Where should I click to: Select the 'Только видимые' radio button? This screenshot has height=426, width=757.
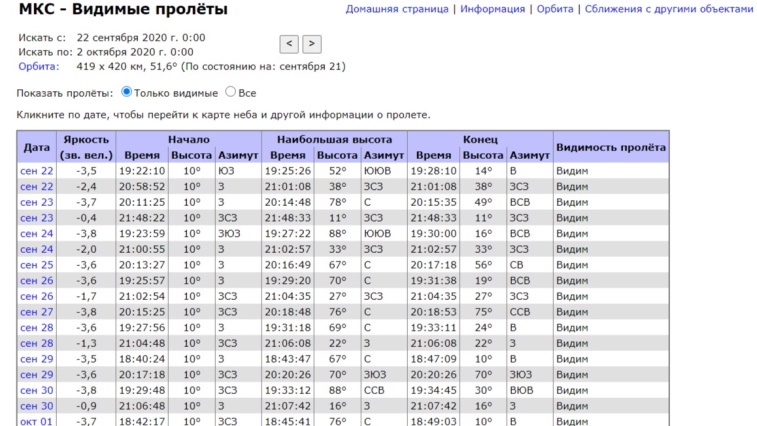pos(127,92)
